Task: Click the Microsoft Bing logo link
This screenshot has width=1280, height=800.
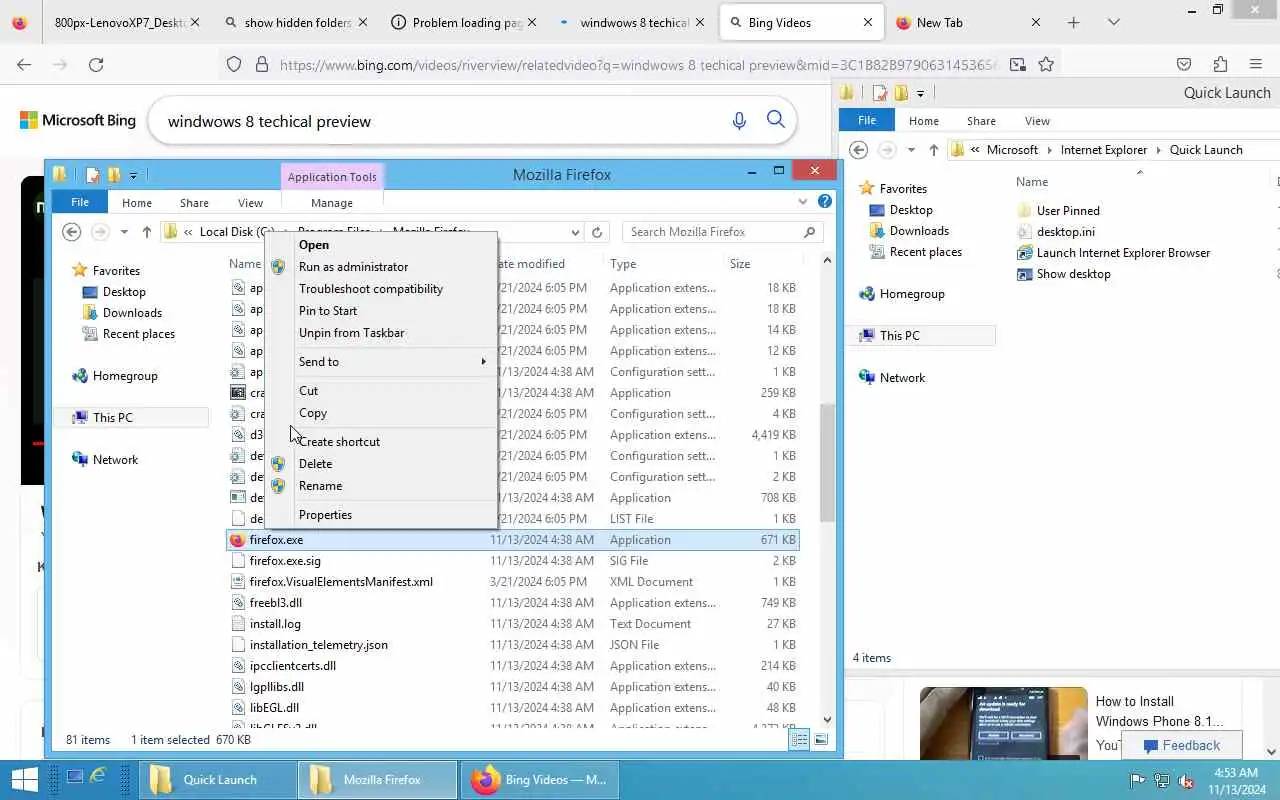Action: click(78, 121)
